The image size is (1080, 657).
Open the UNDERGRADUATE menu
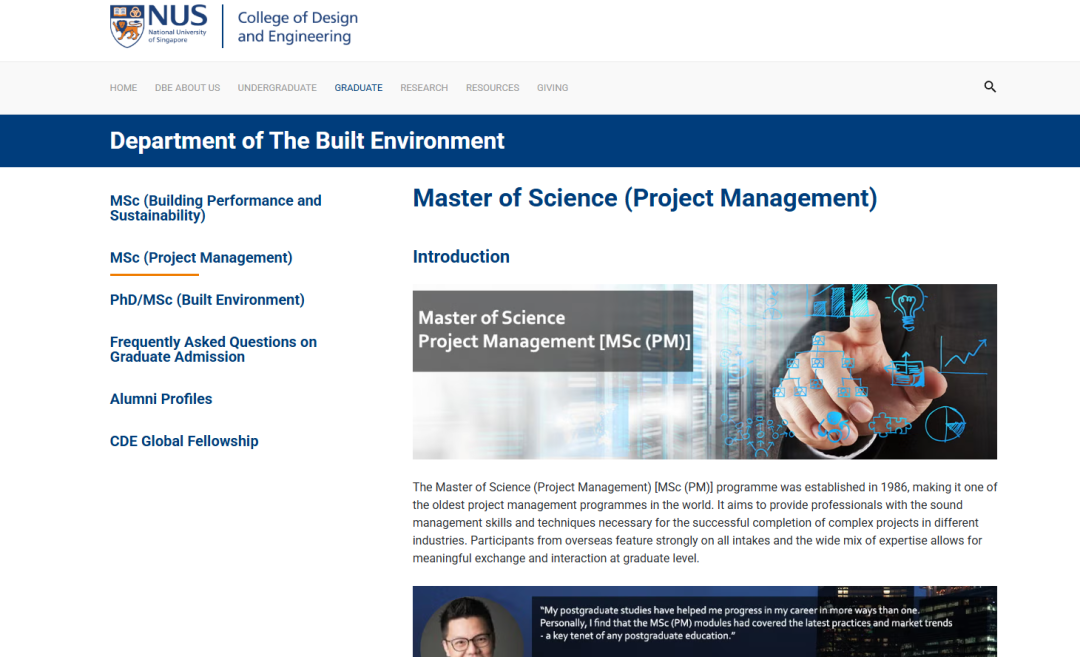[x=277, y=88]
